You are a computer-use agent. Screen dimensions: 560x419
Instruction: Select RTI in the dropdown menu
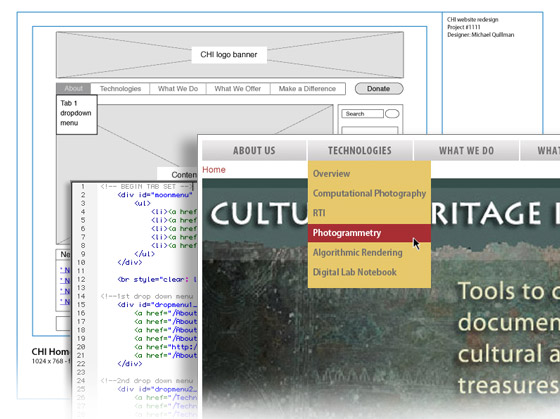click(x=369, y=213)
